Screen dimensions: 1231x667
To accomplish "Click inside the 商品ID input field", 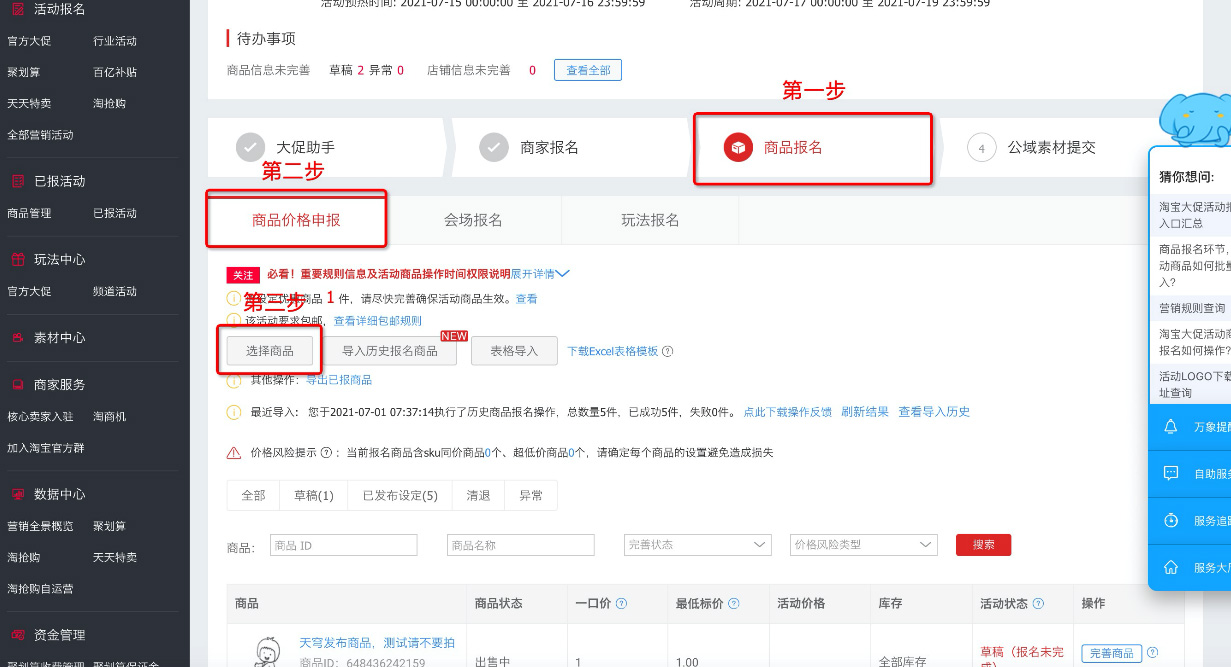I will click(343, 544).
